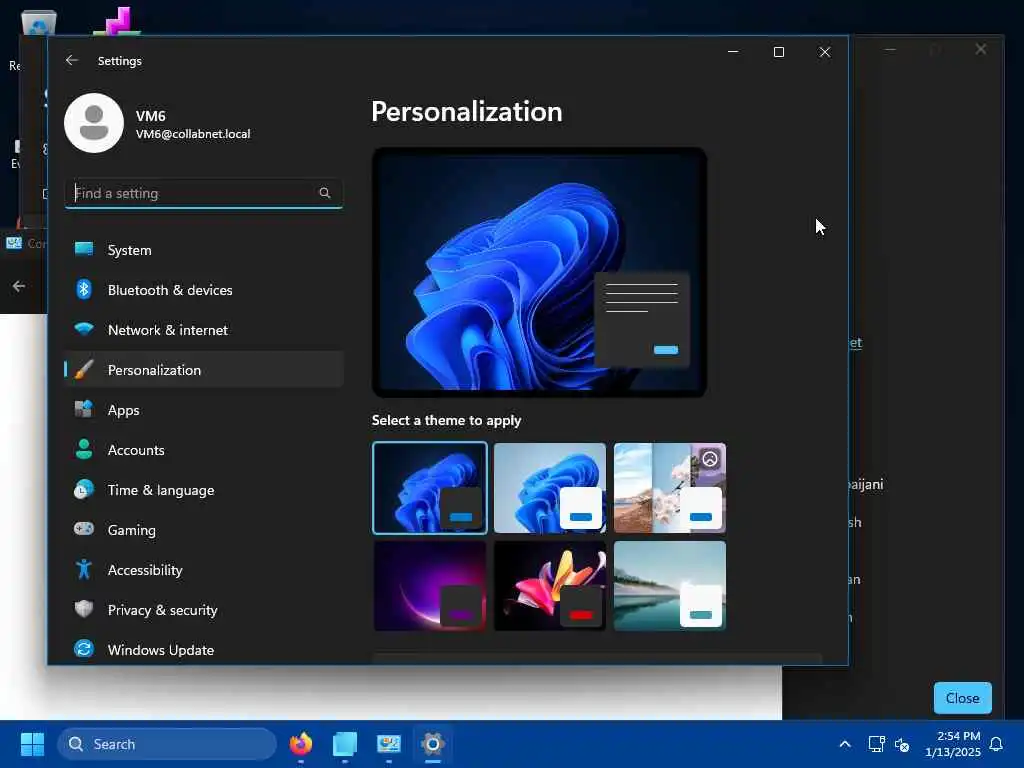Focus the Find a setting search box
The height and width of the screenshot is (768, 1024).
204,193
